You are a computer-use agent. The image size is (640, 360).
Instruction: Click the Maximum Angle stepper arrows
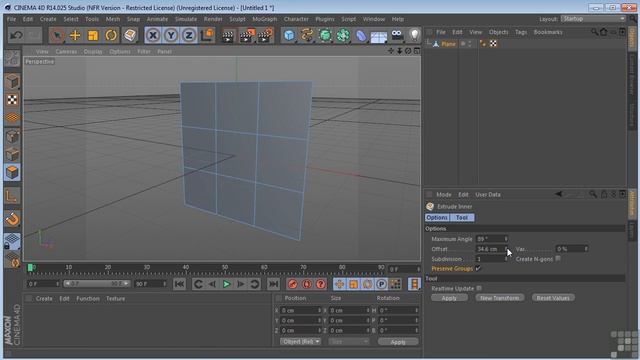(506, 239)
